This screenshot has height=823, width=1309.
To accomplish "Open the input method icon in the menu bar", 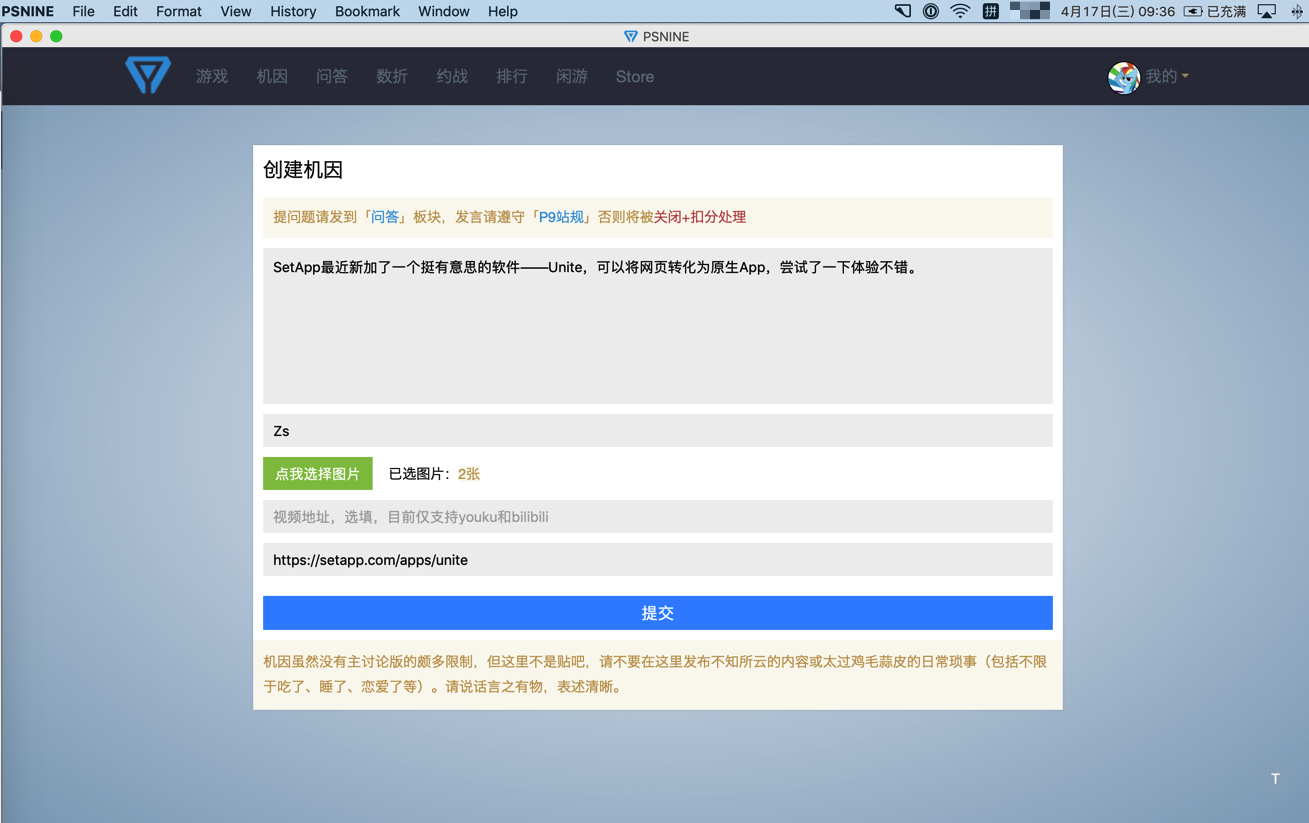I will click(990, 11).
